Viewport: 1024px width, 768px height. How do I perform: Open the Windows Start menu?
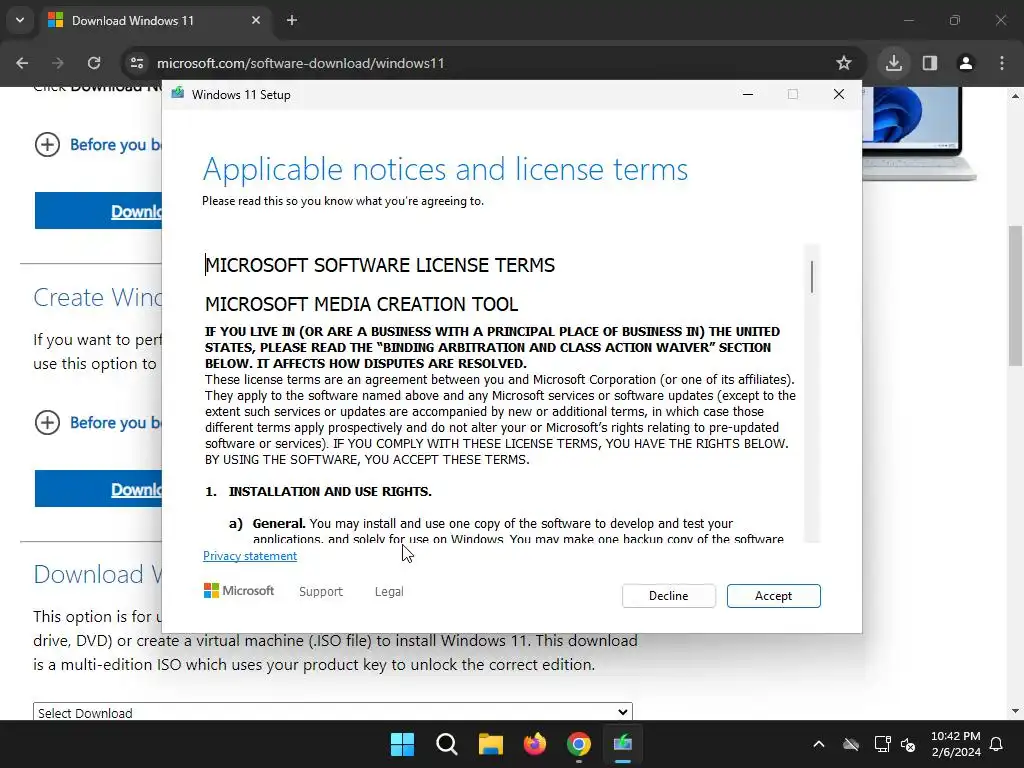[402, 744]
